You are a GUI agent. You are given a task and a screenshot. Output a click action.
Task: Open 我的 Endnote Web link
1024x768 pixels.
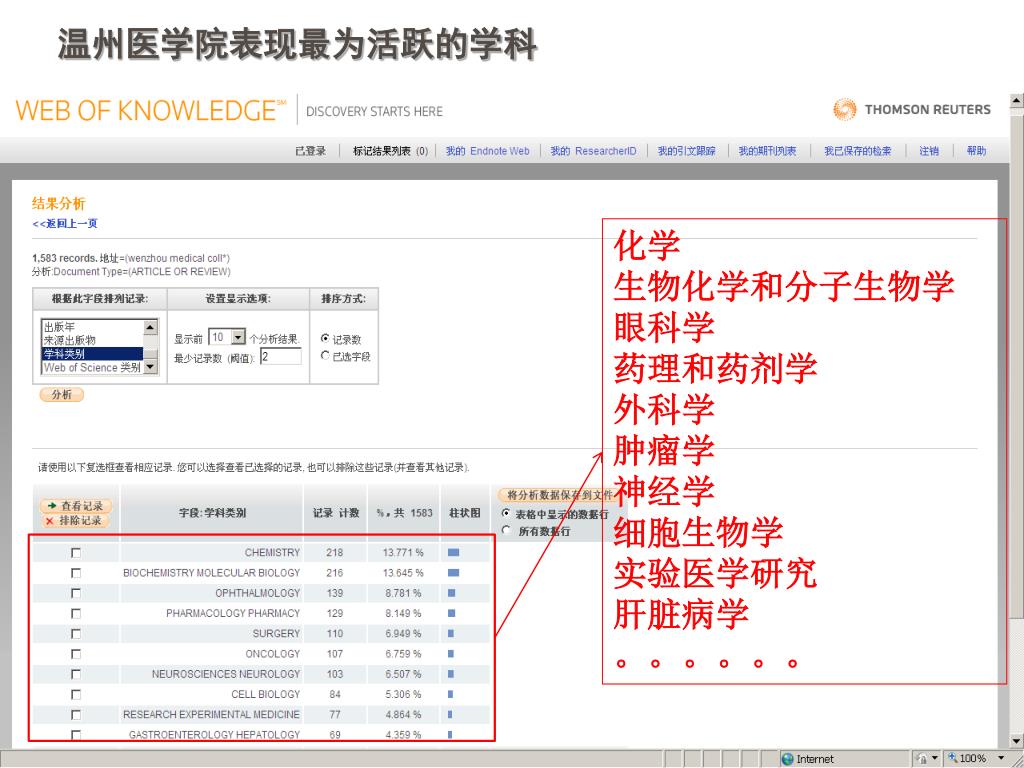[x=487, y=151]
